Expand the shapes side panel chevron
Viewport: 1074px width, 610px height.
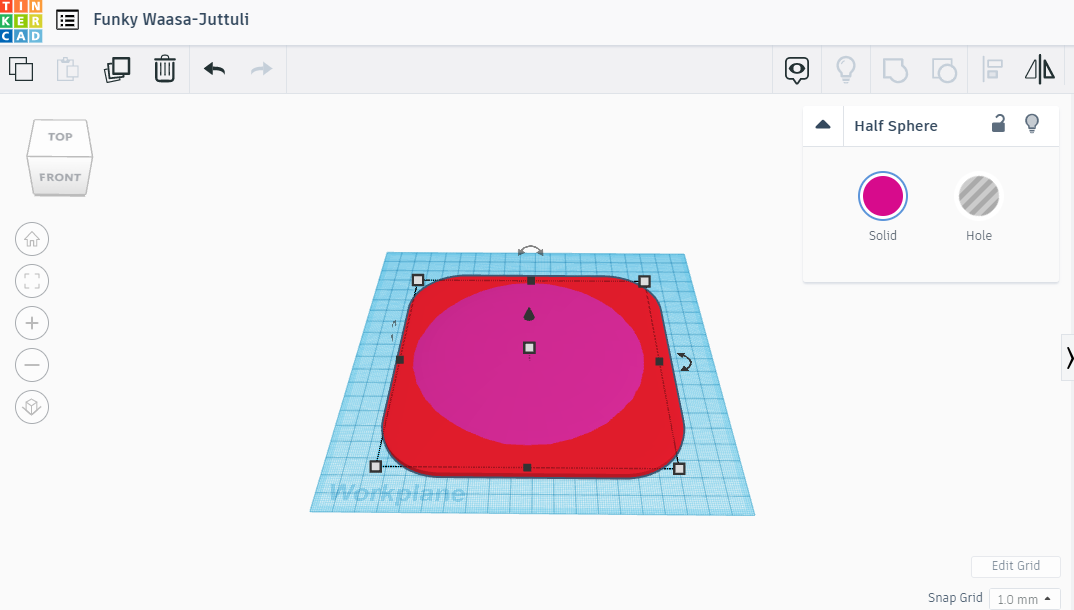(1069, 357)
